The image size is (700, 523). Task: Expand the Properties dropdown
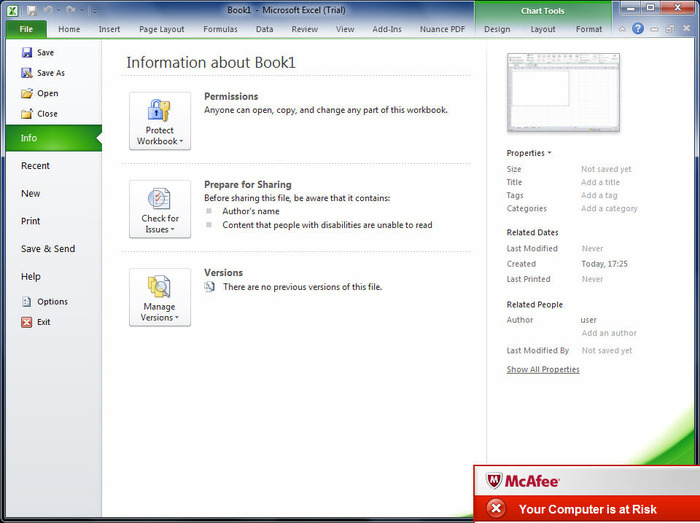[x=529, y=153]
